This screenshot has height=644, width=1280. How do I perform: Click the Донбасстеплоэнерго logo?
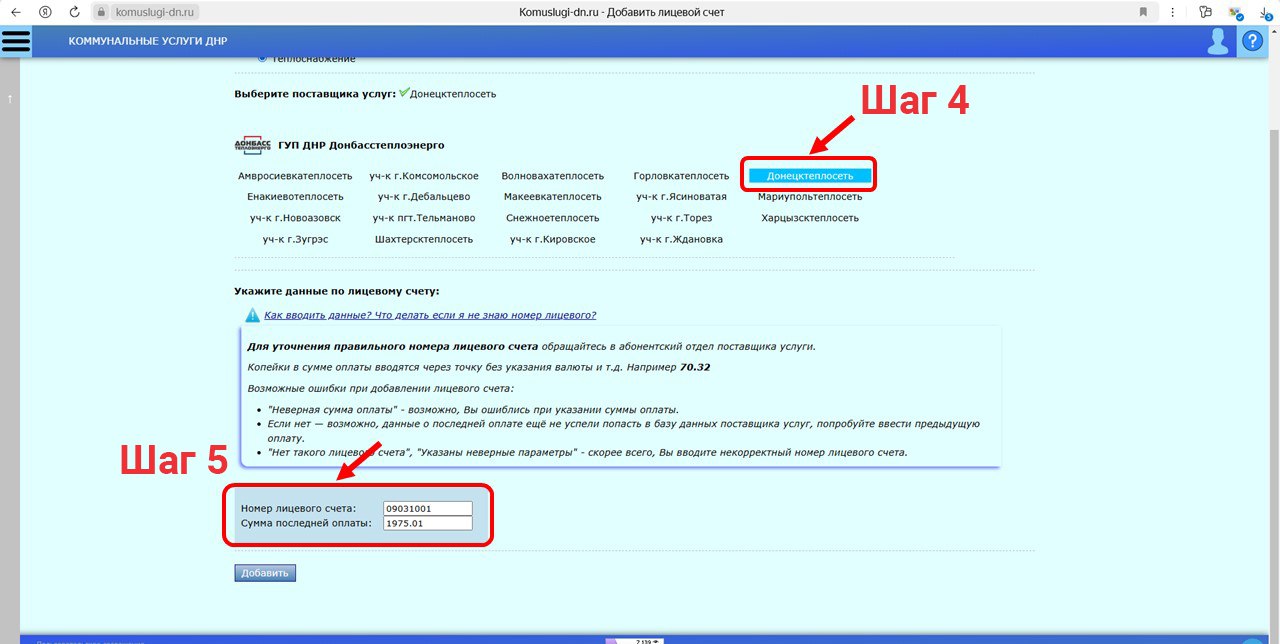[252, 145]
